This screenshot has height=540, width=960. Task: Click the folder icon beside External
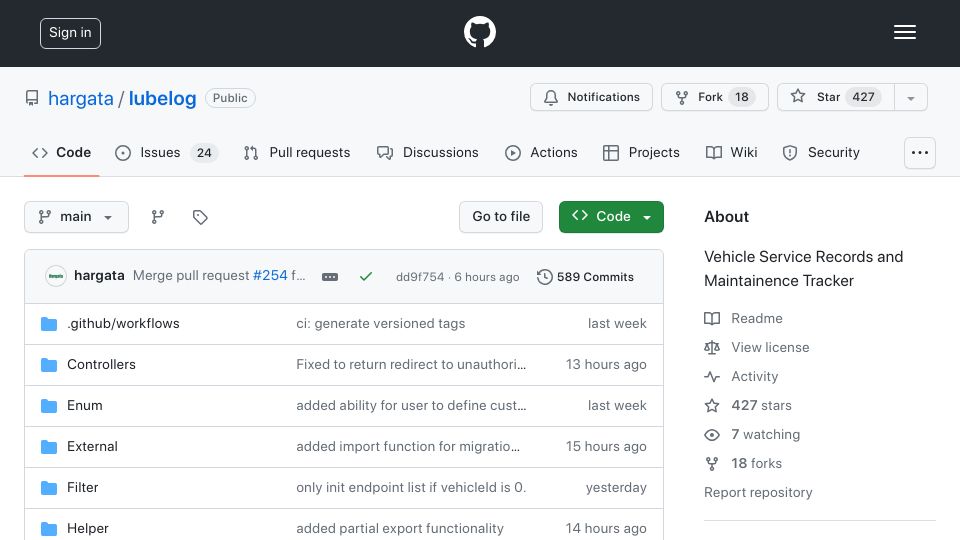pos(49,447)
